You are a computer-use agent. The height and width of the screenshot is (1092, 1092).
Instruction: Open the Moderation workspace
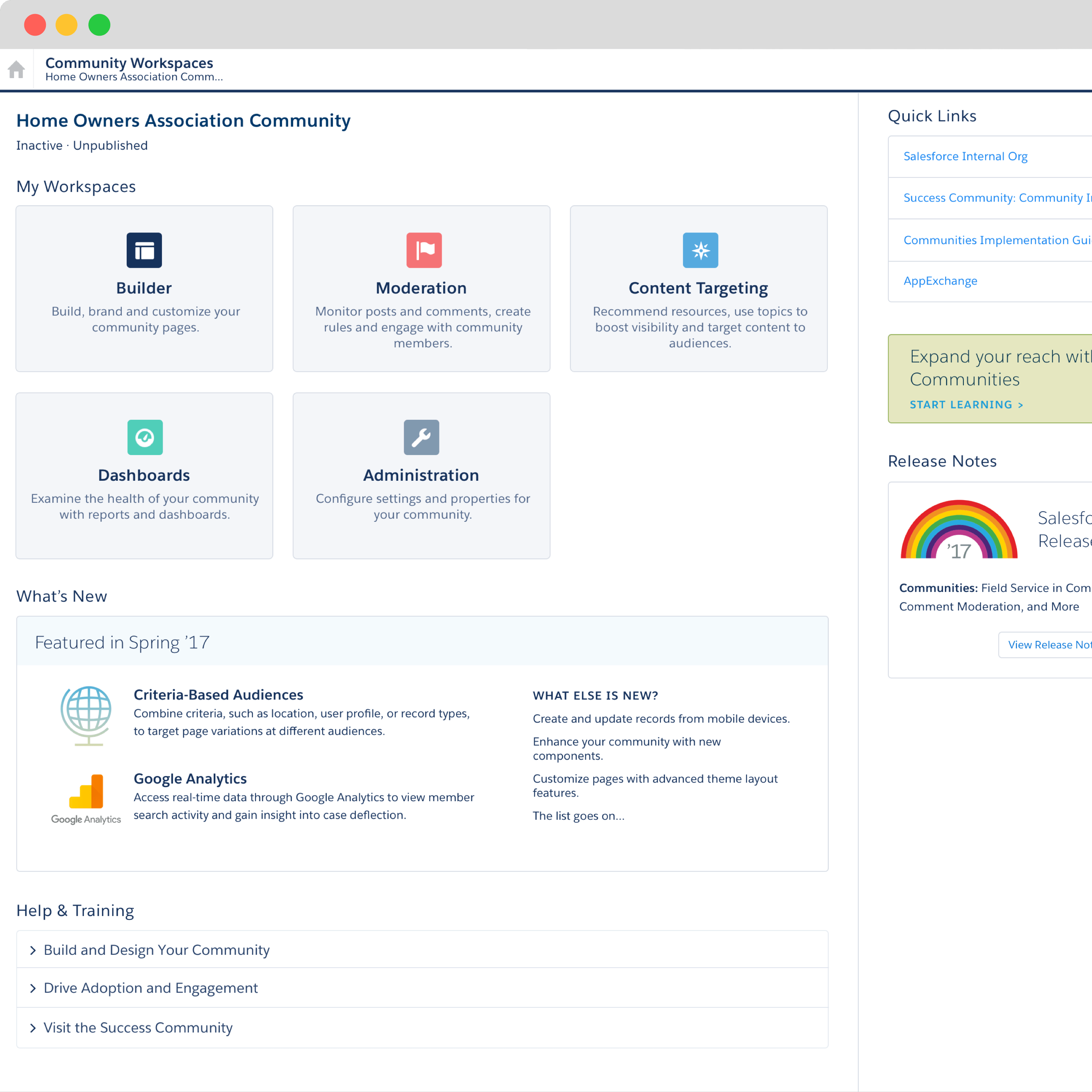[x=421, y=287]
